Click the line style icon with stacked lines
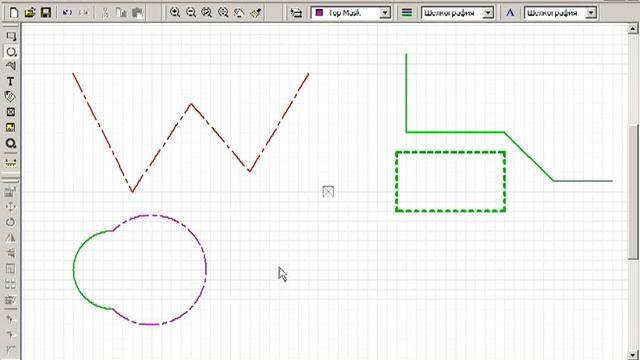The image size is (640, 360). 407,13
